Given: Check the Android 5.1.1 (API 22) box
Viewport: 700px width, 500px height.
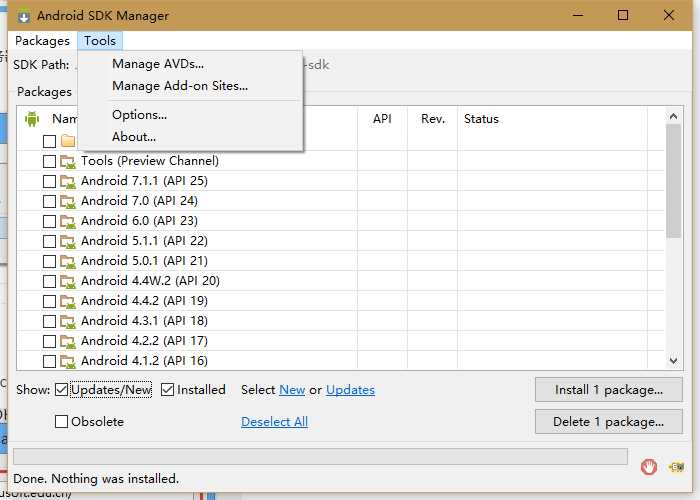Looking at the screenshot, I should point(49,242).
